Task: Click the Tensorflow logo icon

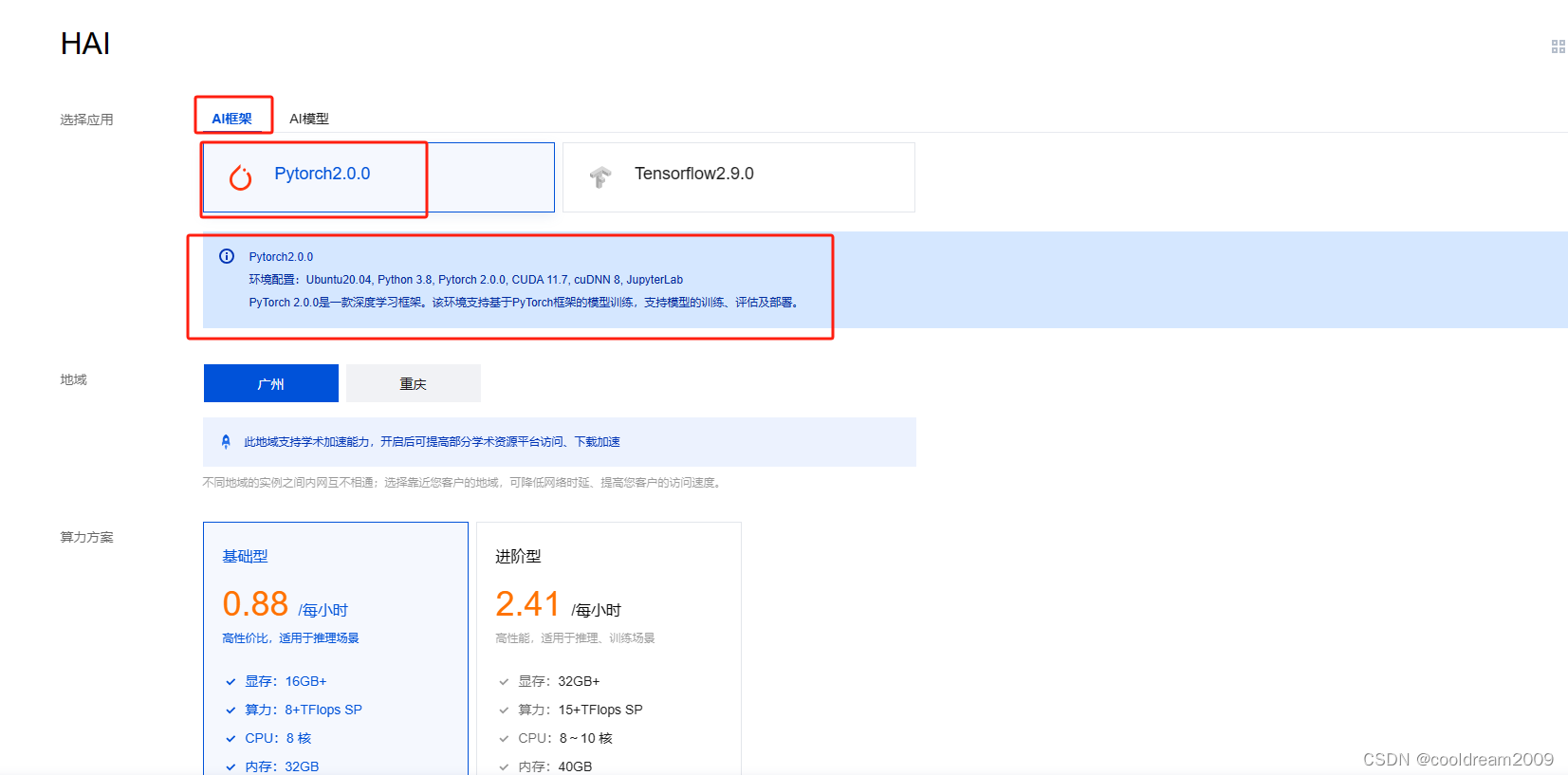Action: [x=600, y=176]
